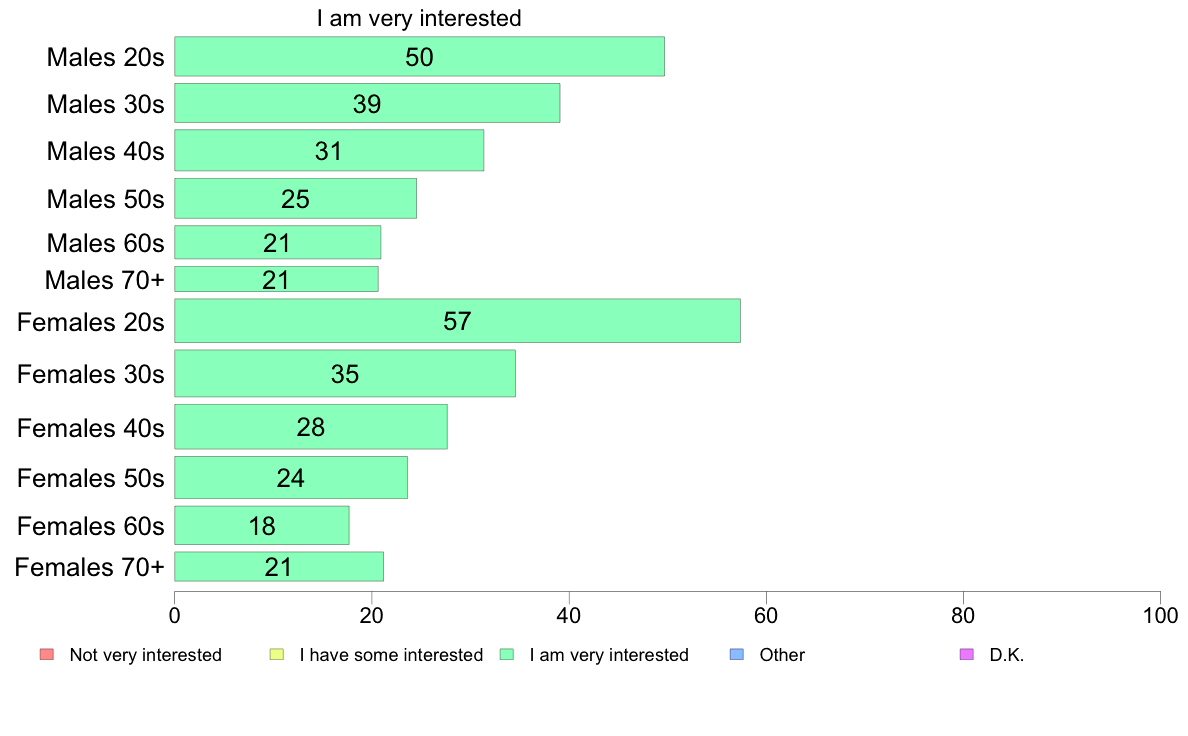Select the Males 30s bar showing 39
This screenshot has width=1188, height=736.
tap(367, 103)
